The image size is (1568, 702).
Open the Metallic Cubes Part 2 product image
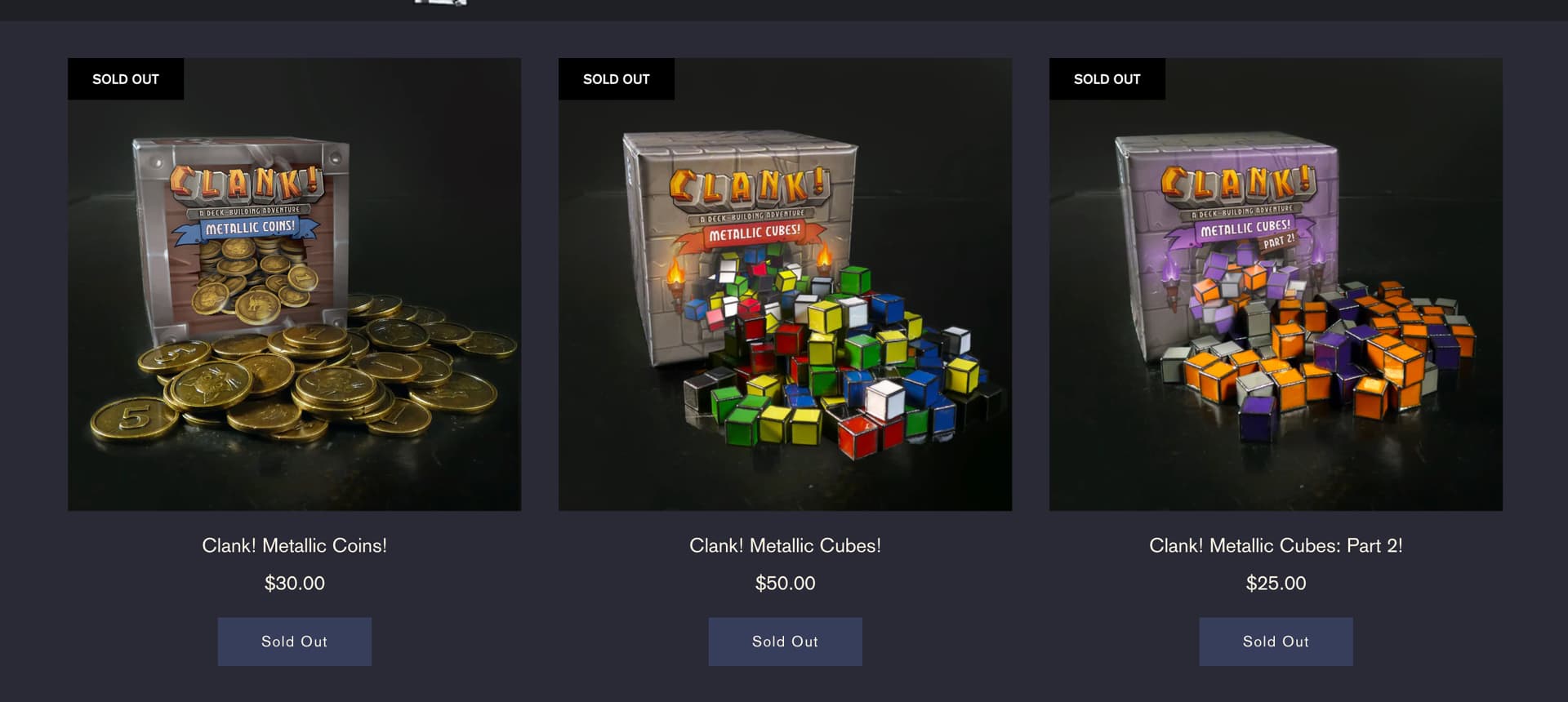[1276, 284]
